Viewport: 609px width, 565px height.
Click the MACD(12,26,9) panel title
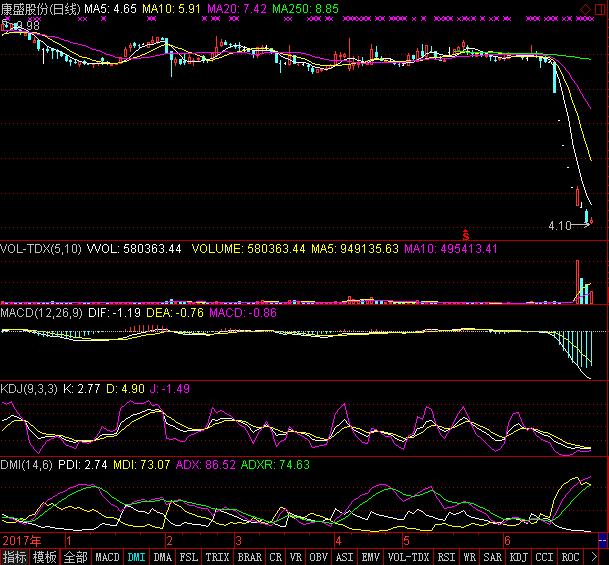pos(41,313)
